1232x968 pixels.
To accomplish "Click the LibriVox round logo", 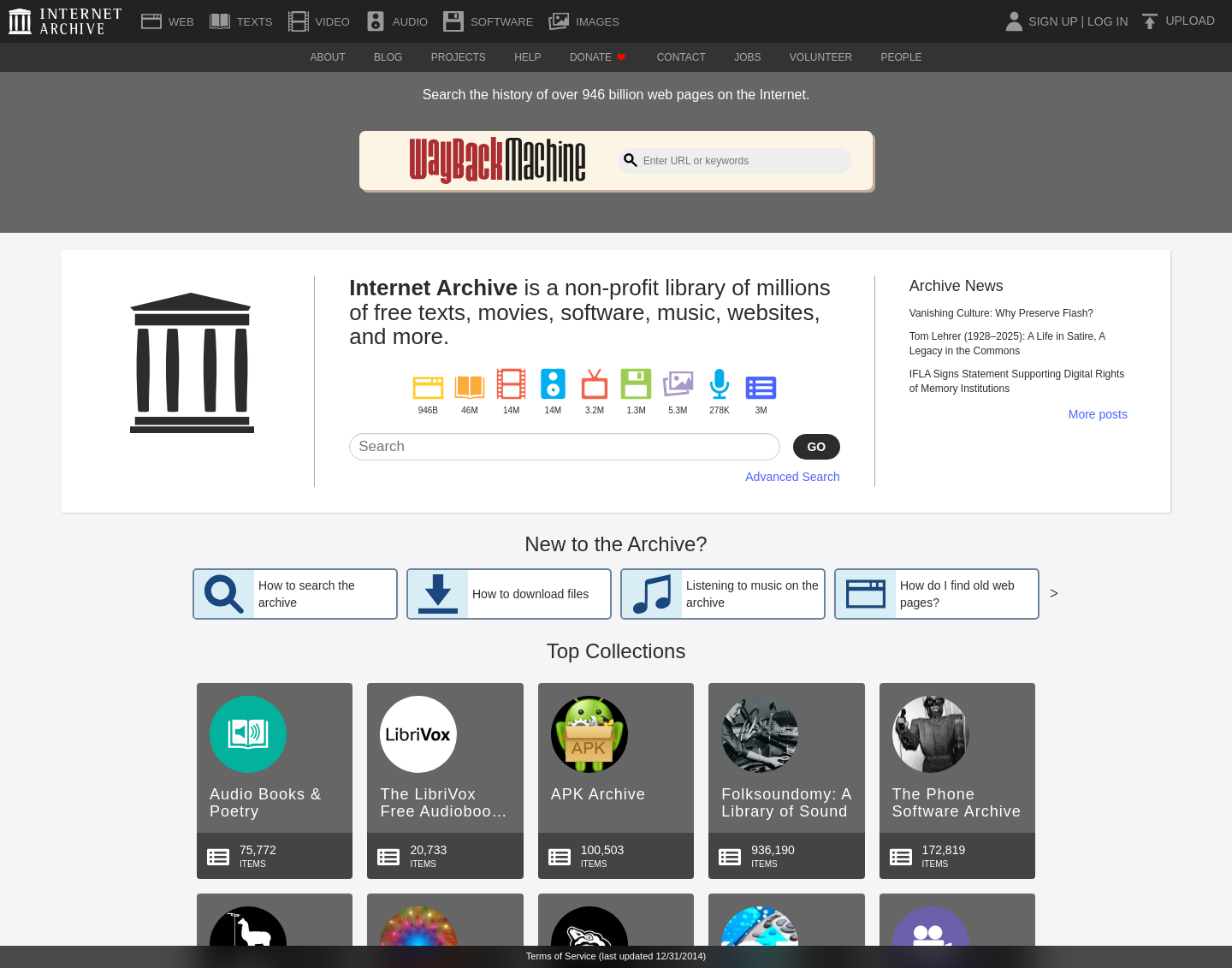I will coord(418,734).
